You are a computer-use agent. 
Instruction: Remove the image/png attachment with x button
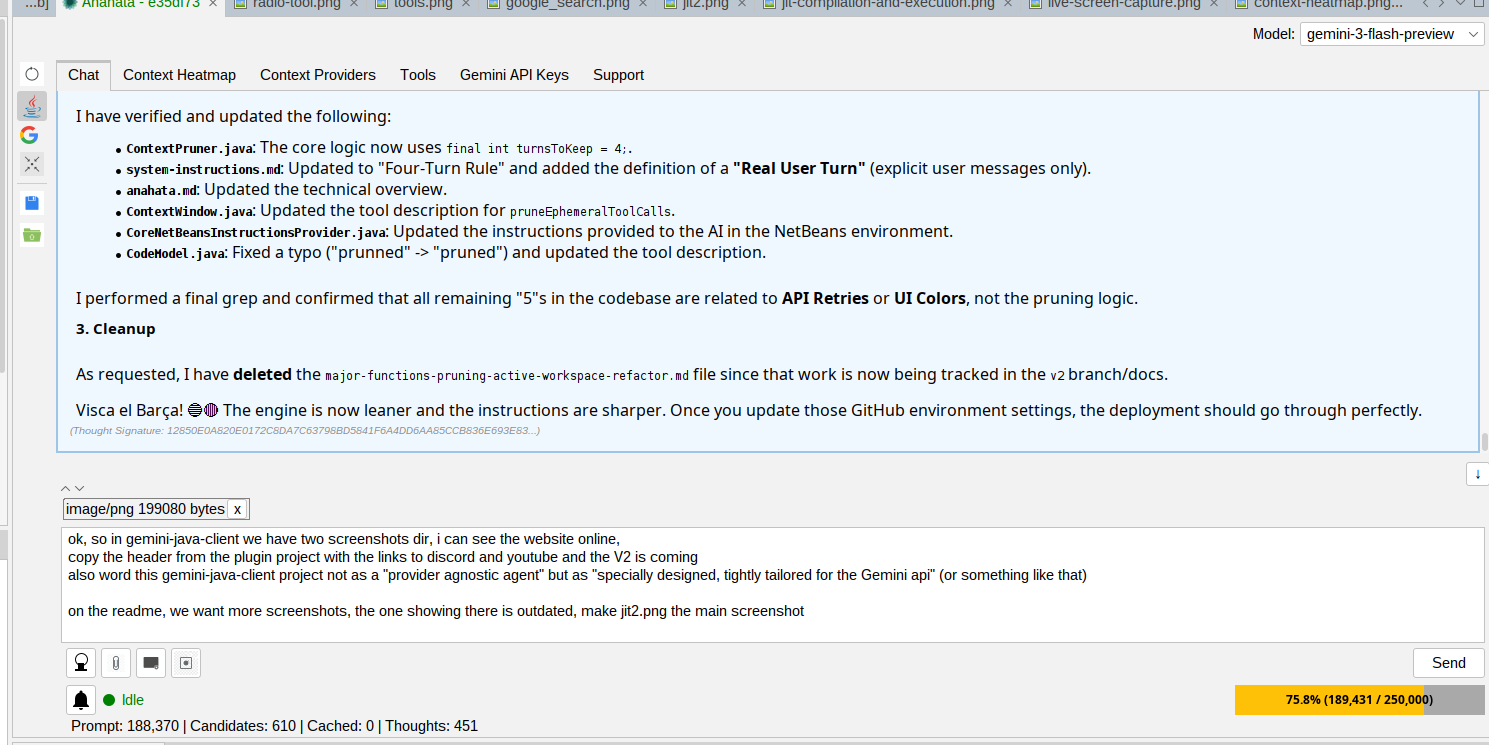[x=237, y=509]
